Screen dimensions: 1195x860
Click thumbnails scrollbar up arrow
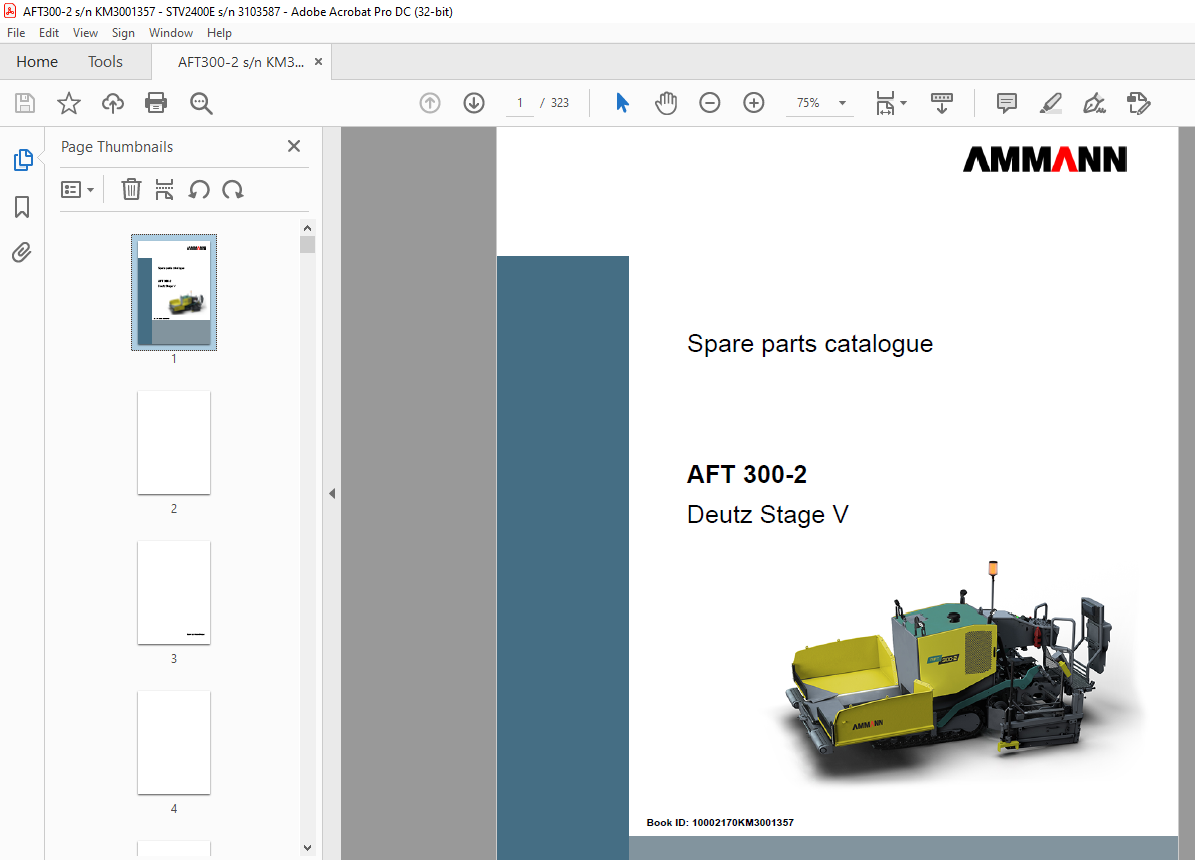307,228
